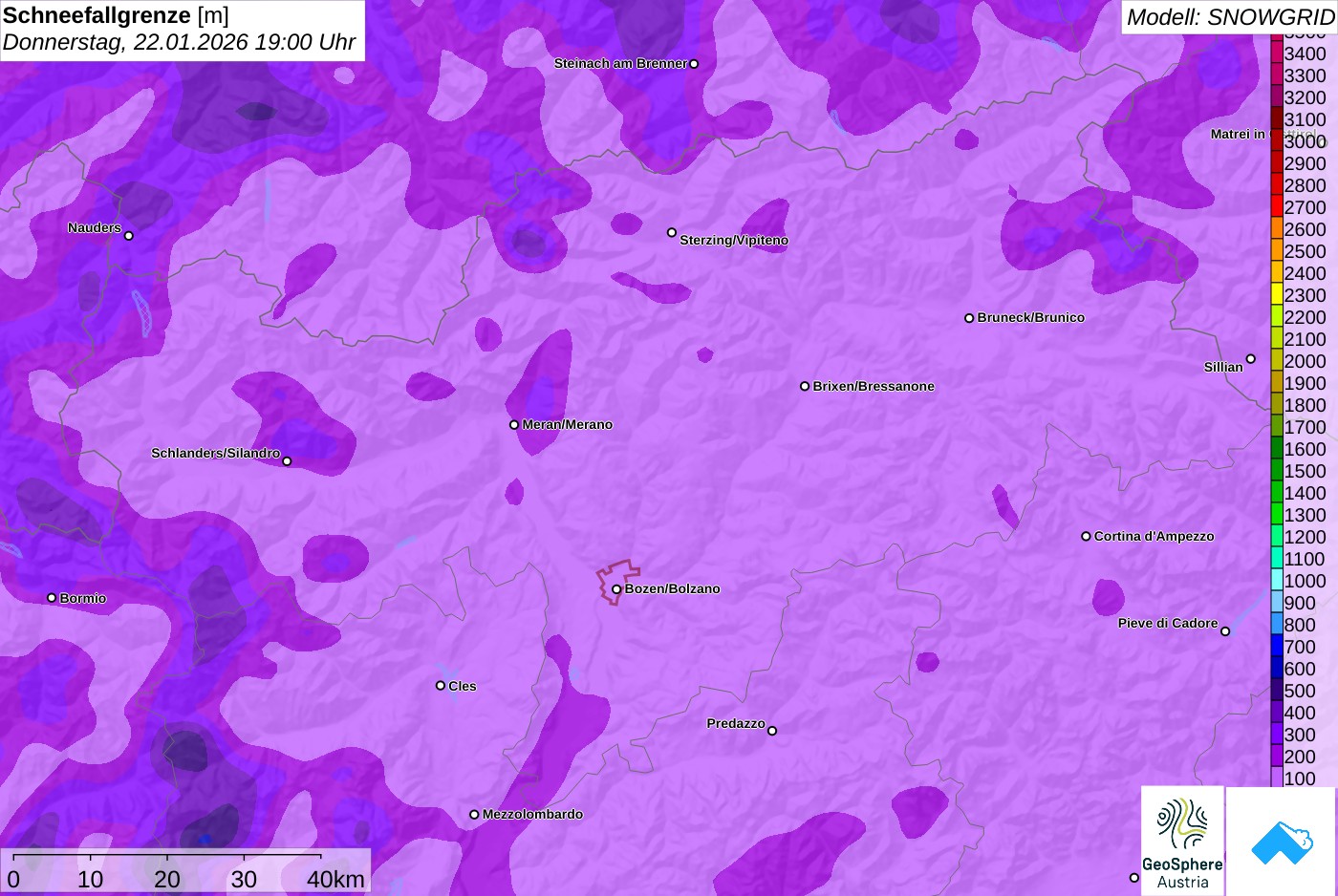This screenshot has width=1338, height=896.
Task: Click the GeoSphere Austria logo
Action: coord(1182,842)
